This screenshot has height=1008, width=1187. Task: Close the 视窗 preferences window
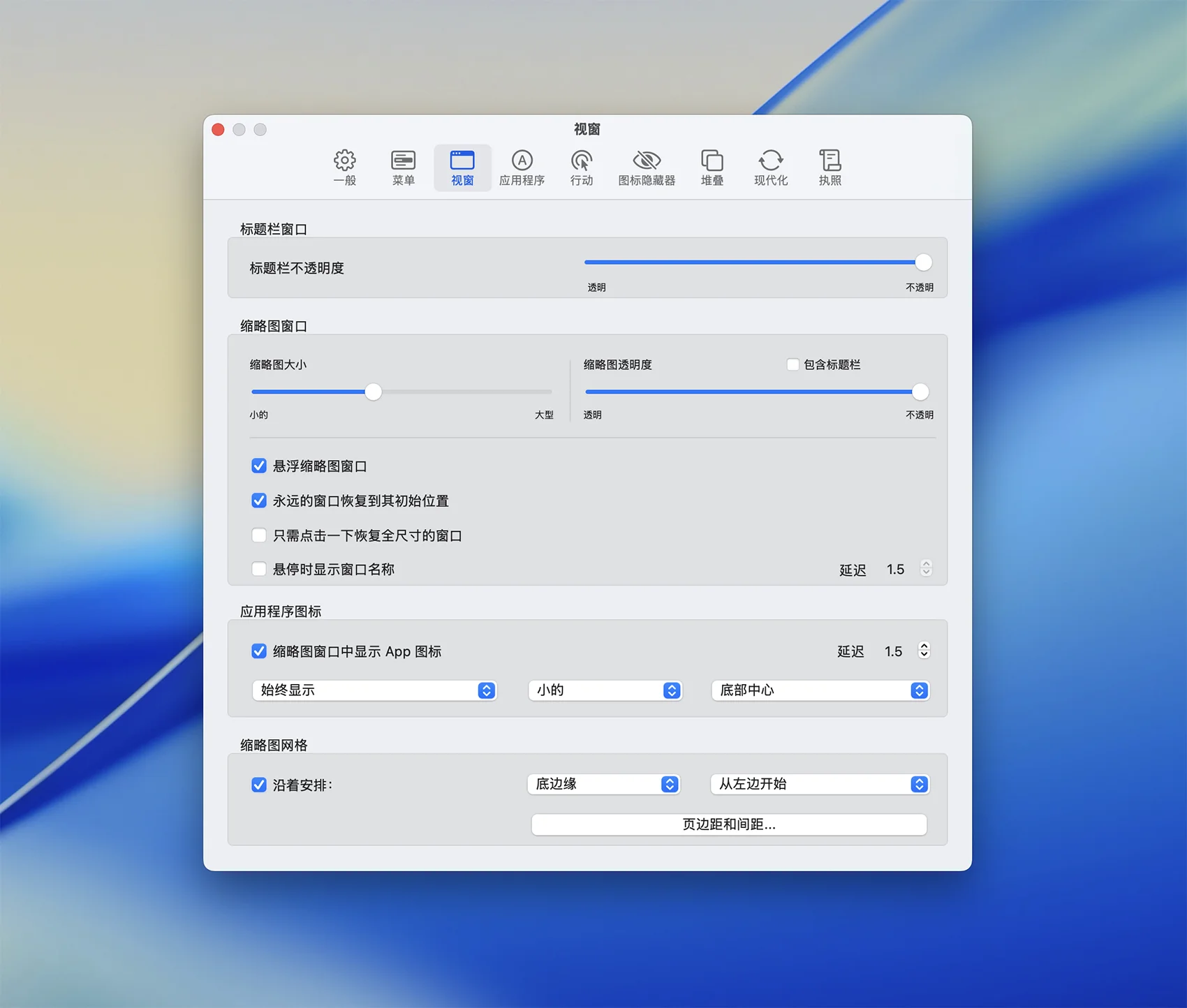pyautogui.click(x=218, y=130)
